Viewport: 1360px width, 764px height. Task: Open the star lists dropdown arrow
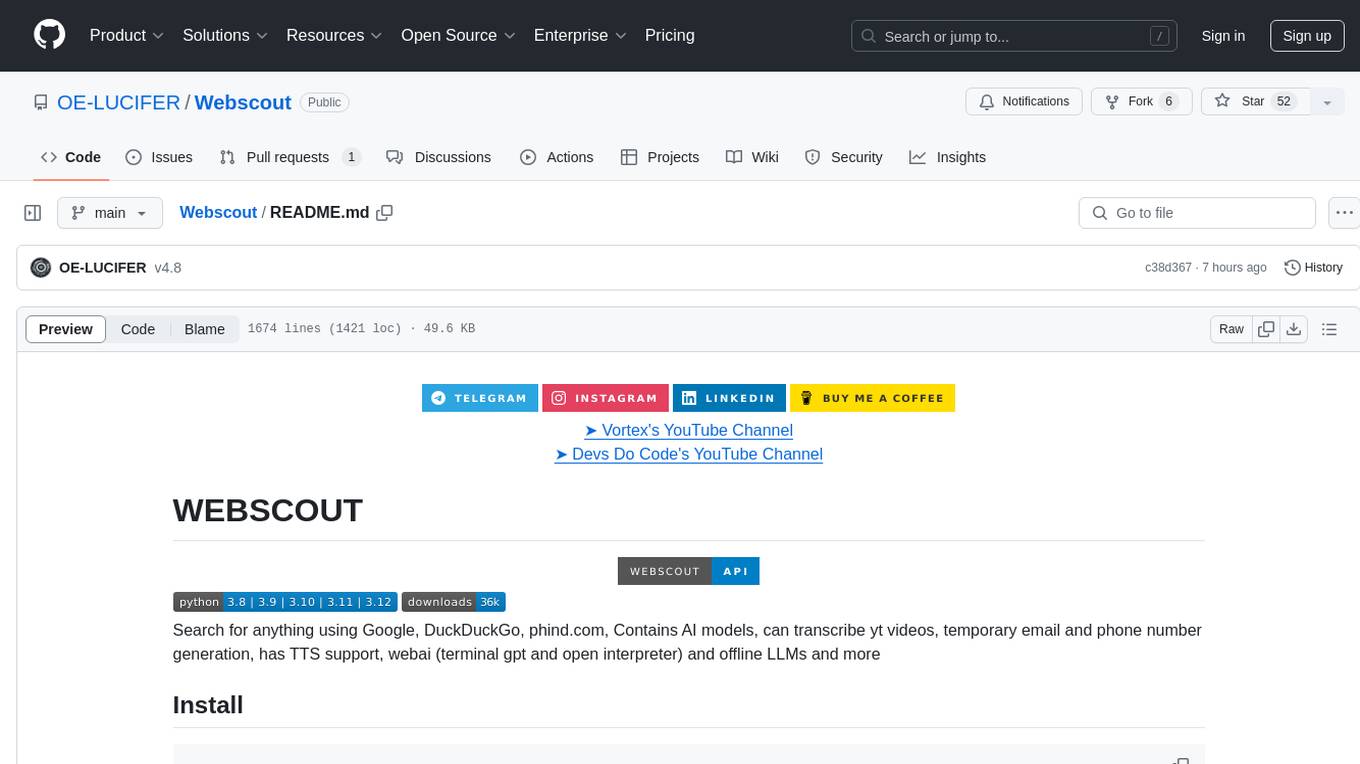tap(1327, 102)
